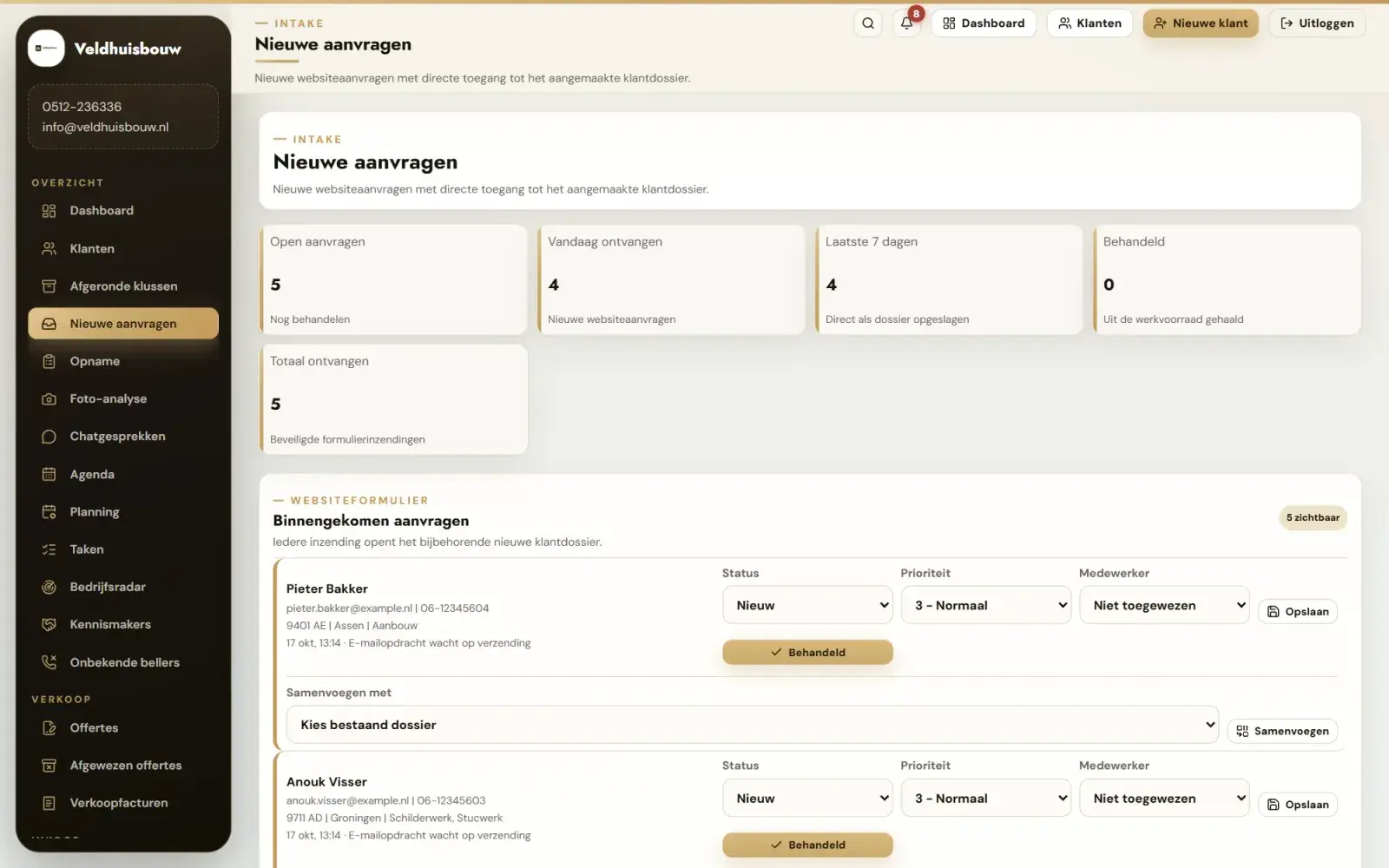This screenshot has width=1389, height=868.
Task: Click the Vandaag ontvangen stat card
Action: 671,280
